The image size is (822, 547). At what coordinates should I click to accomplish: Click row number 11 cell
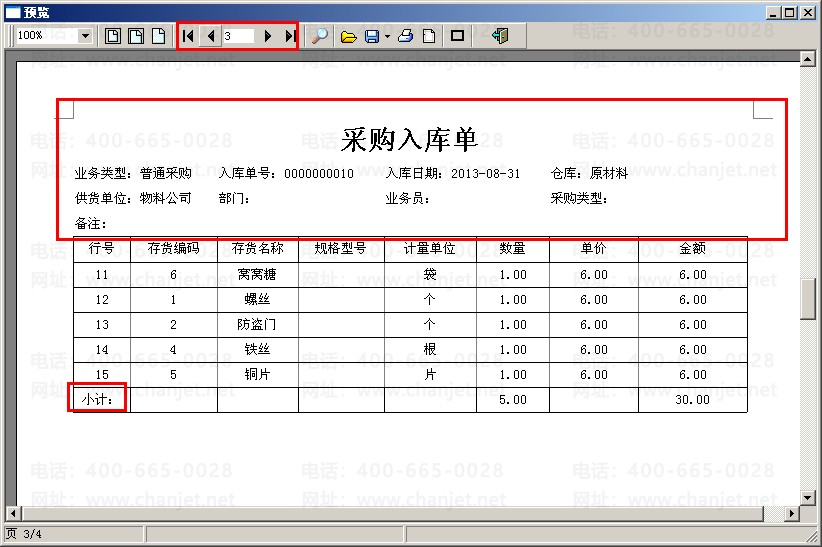click(102, 275)
